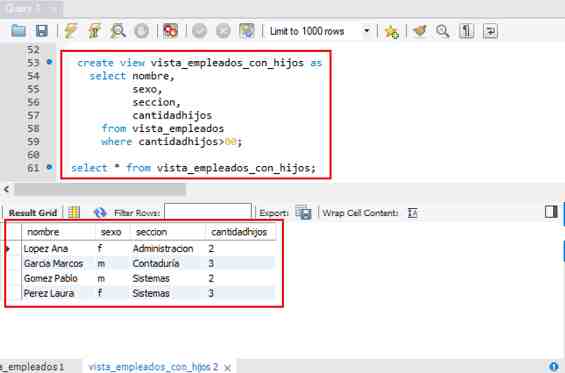Select the Gomez Pablo cell
565x373 pixels.
coord(58,278)
